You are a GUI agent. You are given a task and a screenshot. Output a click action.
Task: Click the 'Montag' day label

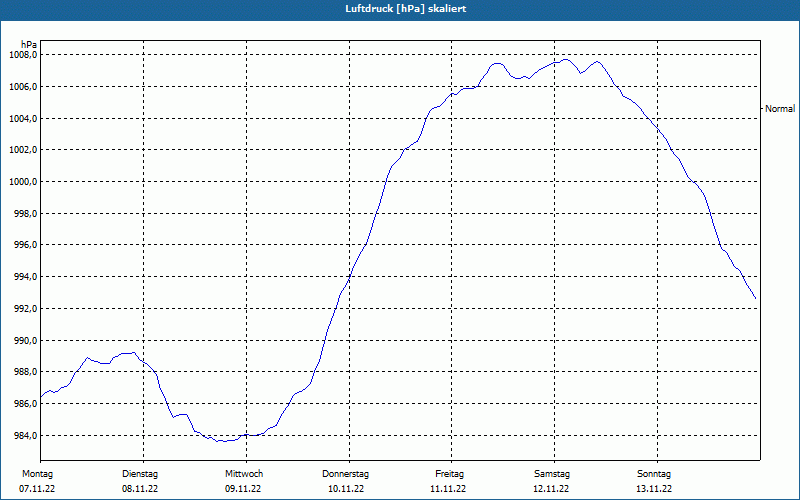[x=37, y=474]
